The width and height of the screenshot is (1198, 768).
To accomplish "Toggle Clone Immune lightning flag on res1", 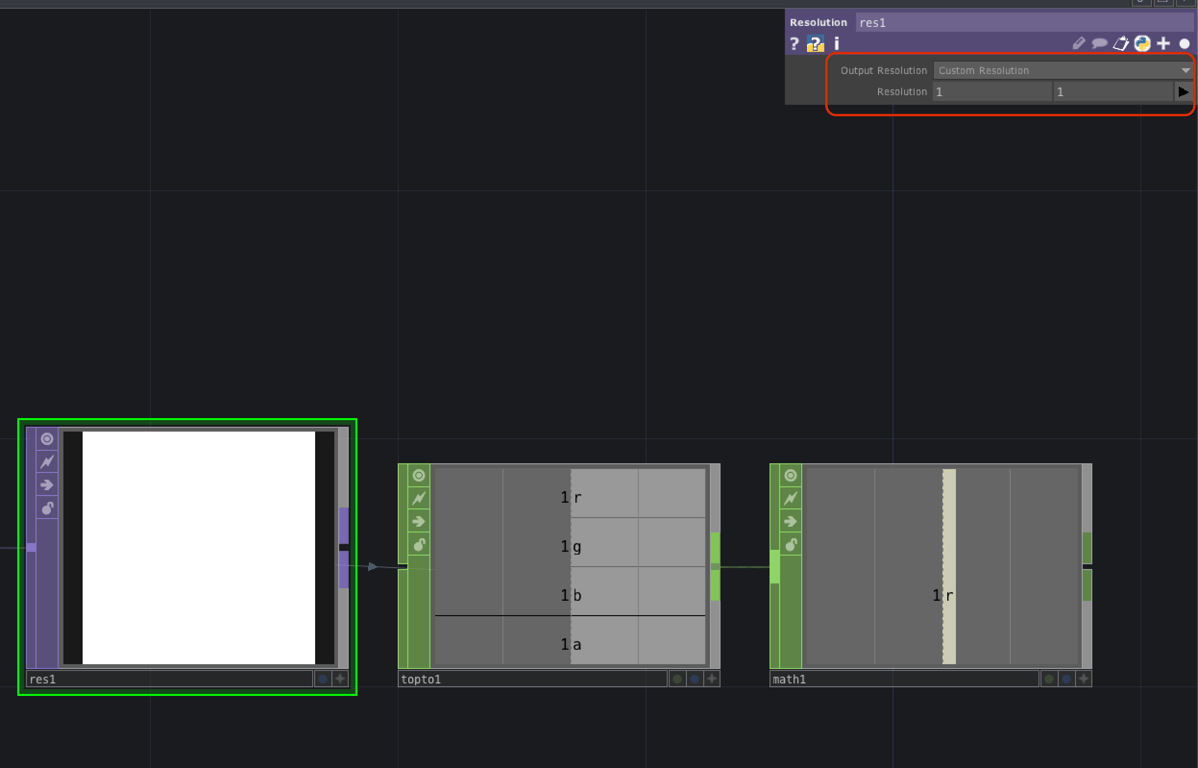I will [47, 462].
